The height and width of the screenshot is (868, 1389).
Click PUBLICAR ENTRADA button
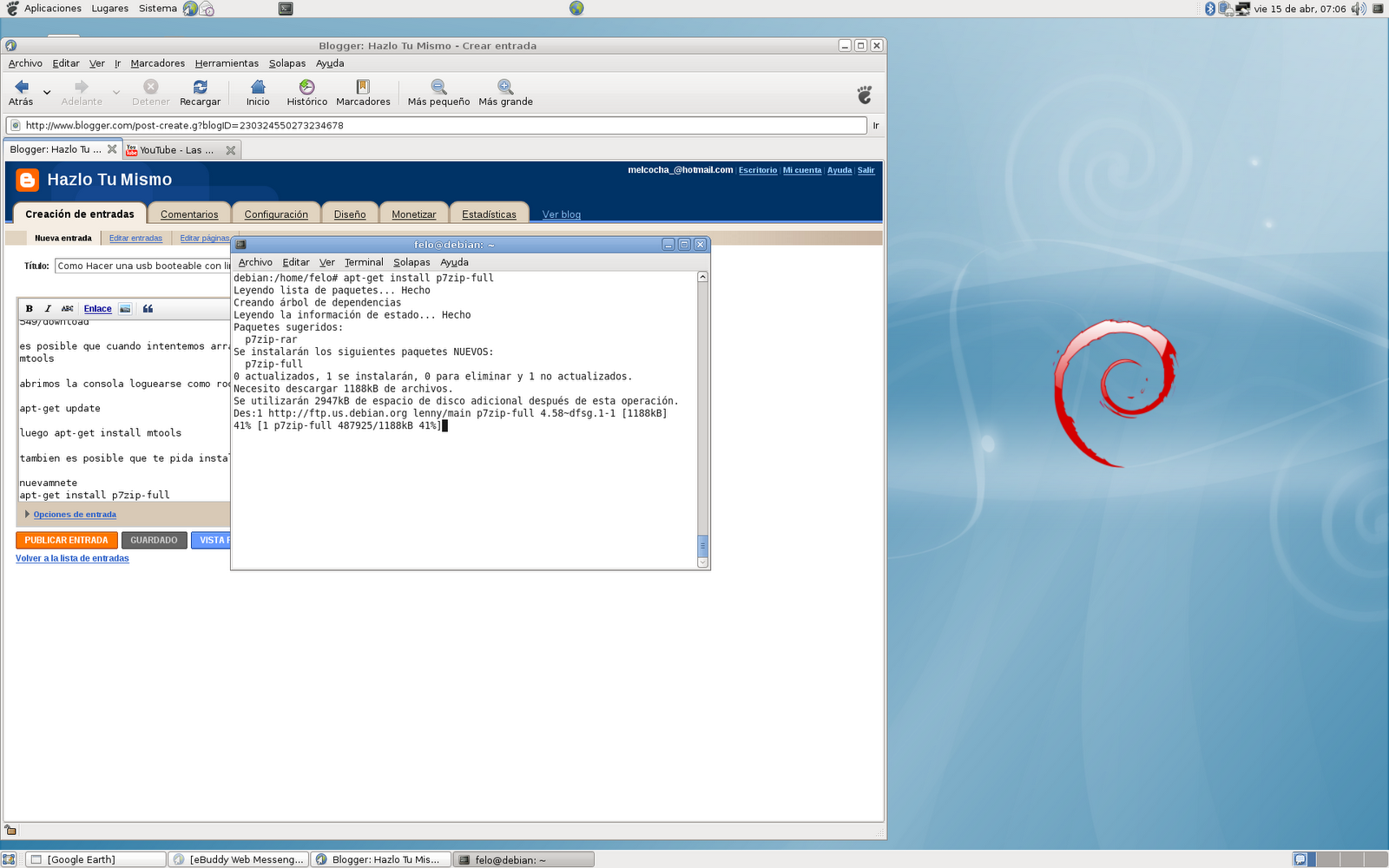click(66, 540)
